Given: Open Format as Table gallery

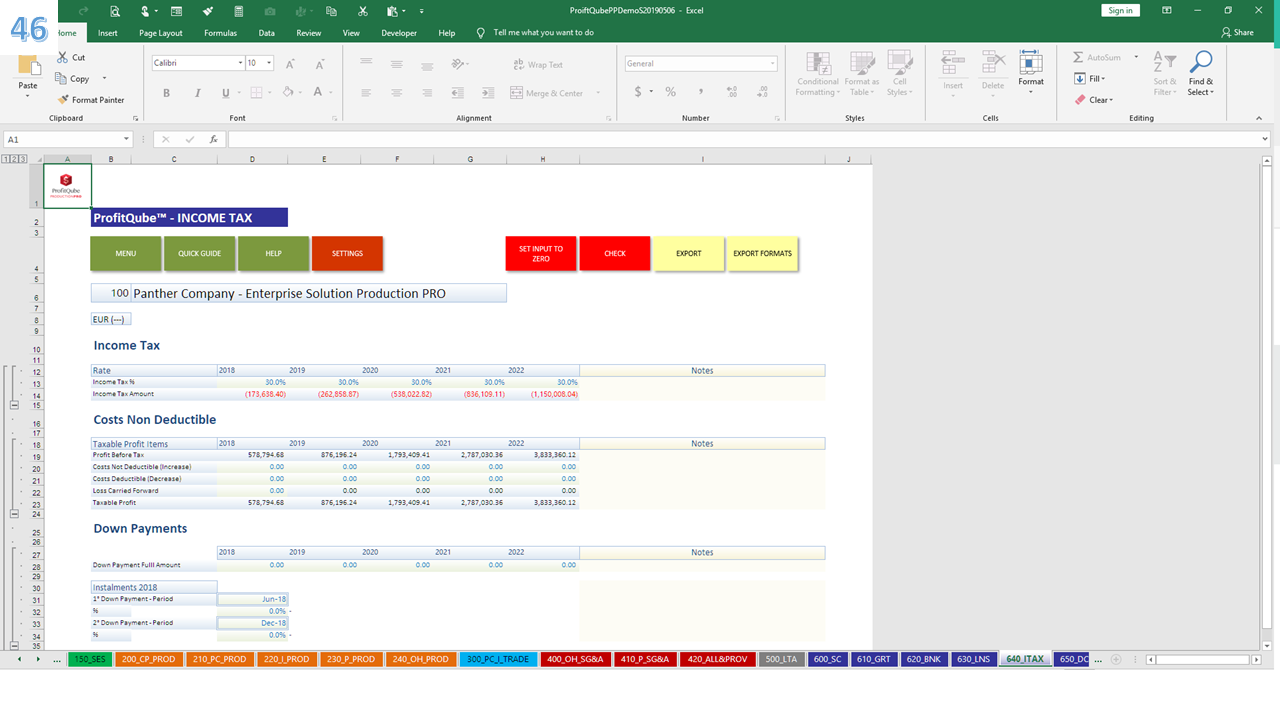Looking at the screenshot, I should 861,74.
